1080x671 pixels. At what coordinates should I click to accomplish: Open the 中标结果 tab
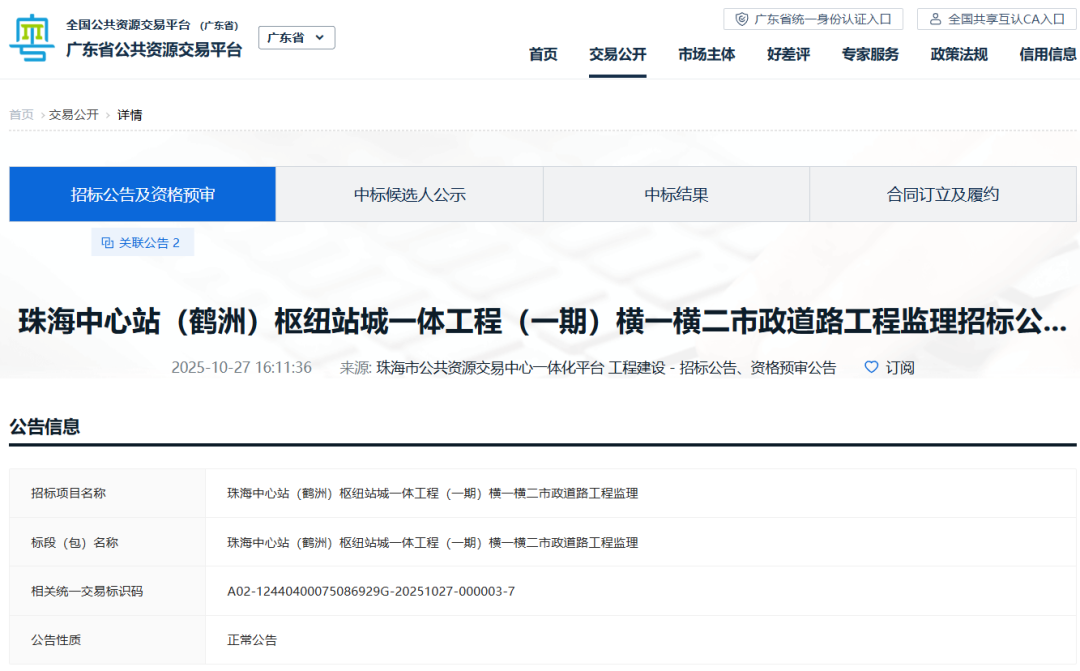coord(676,194)
